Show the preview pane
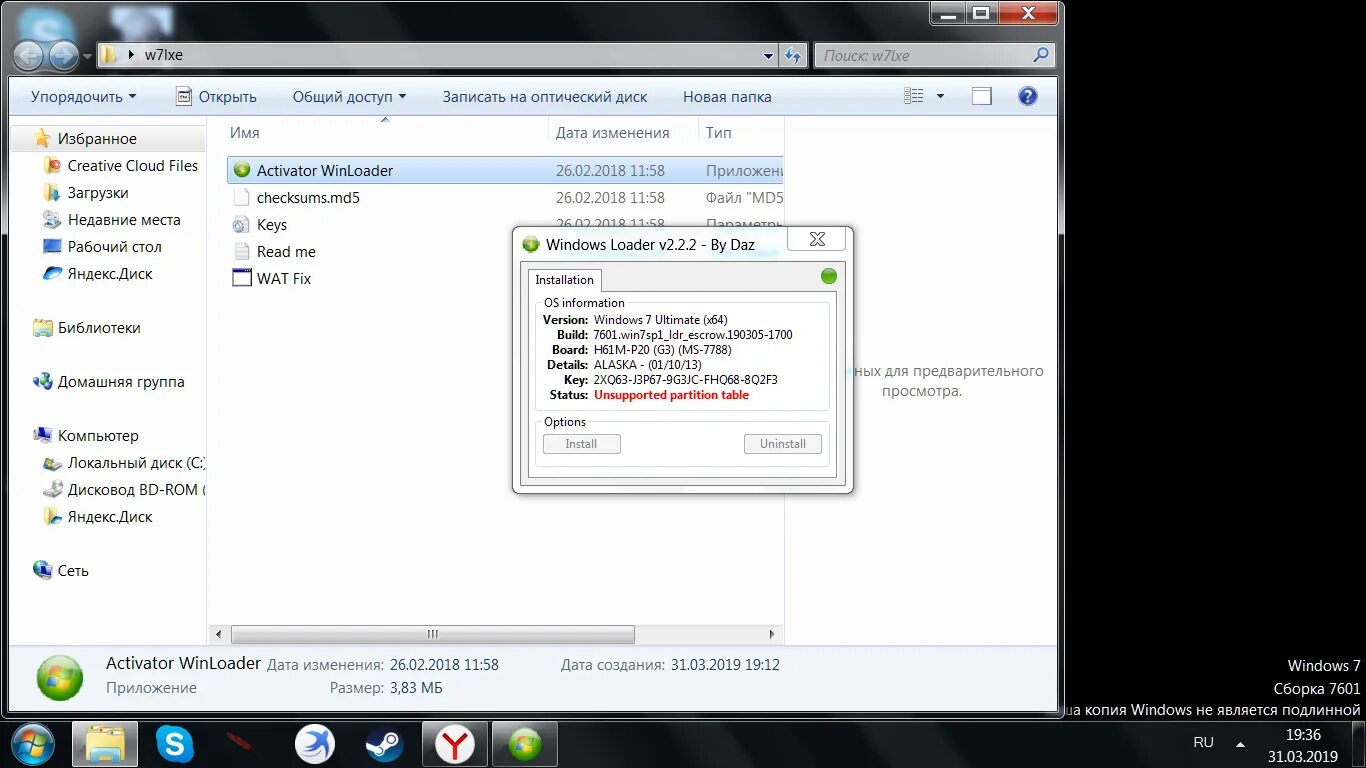1366x768 pixels. pos(981,95)
